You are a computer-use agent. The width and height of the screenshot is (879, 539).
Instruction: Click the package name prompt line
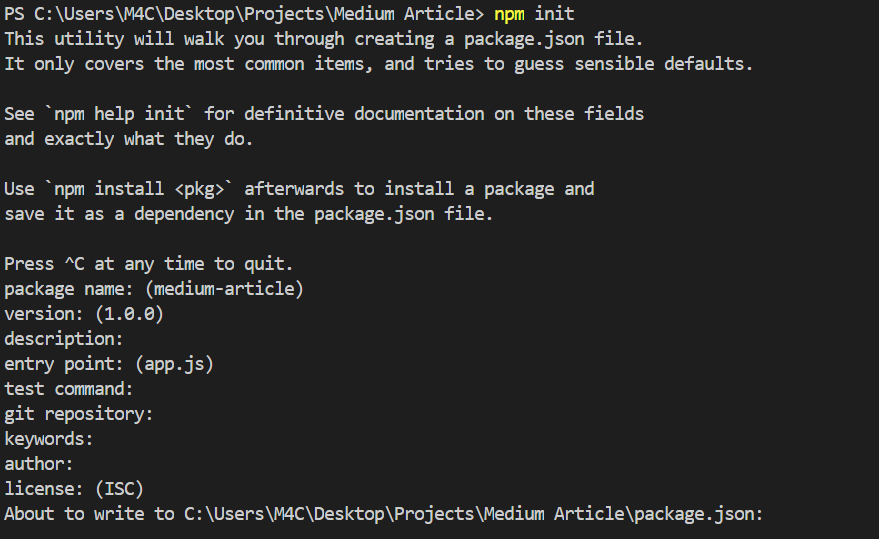[x=154, y=289]
